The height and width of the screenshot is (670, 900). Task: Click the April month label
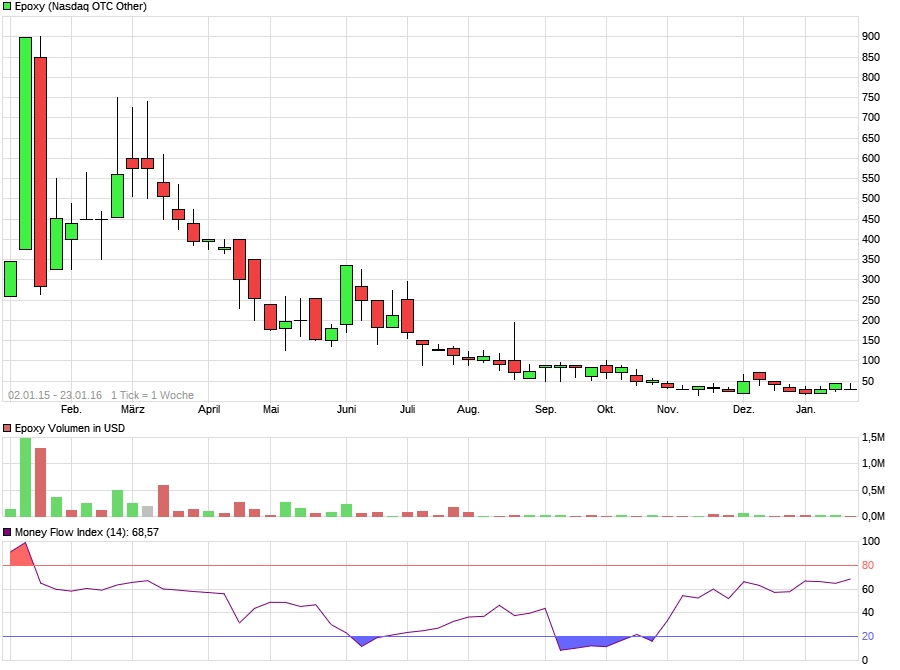tap(209, 409)
